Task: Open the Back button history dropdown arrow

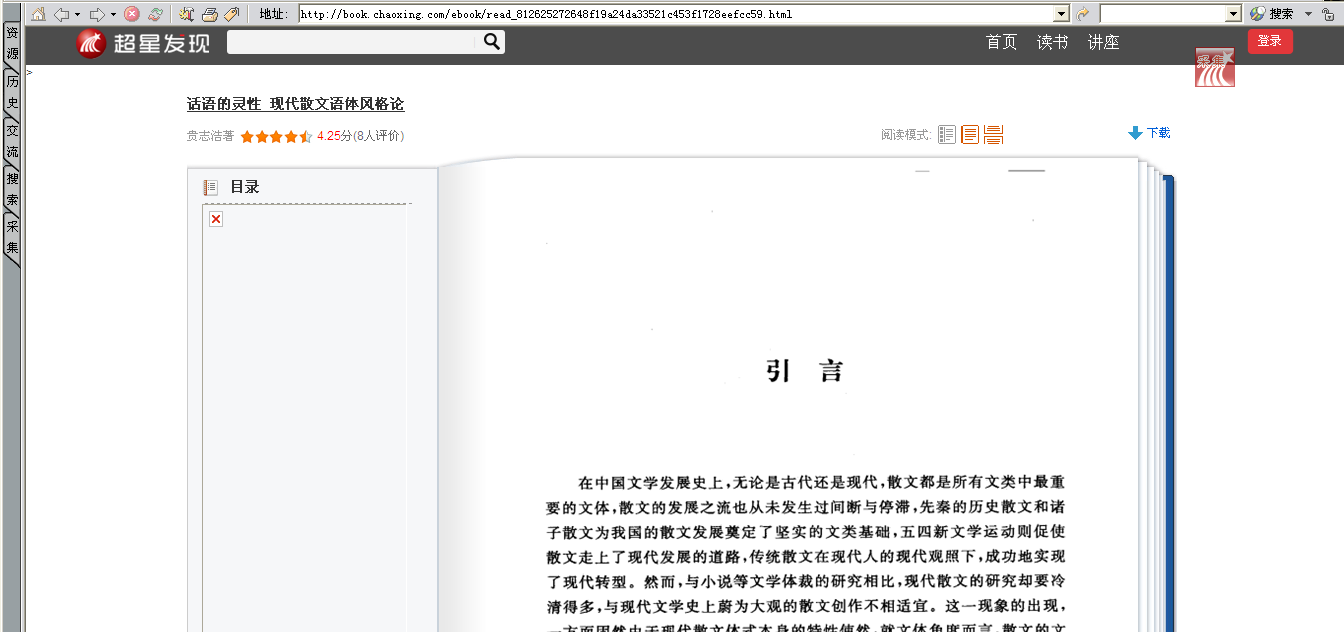Action: point(78,14)
